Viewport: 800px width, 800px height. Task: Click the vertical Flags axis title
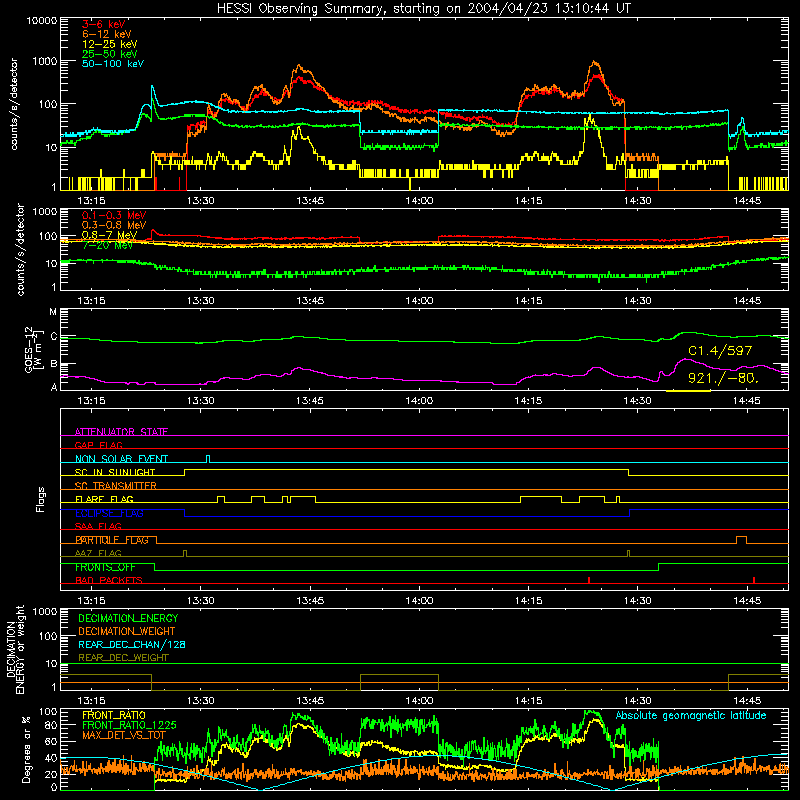pos(40,499)
